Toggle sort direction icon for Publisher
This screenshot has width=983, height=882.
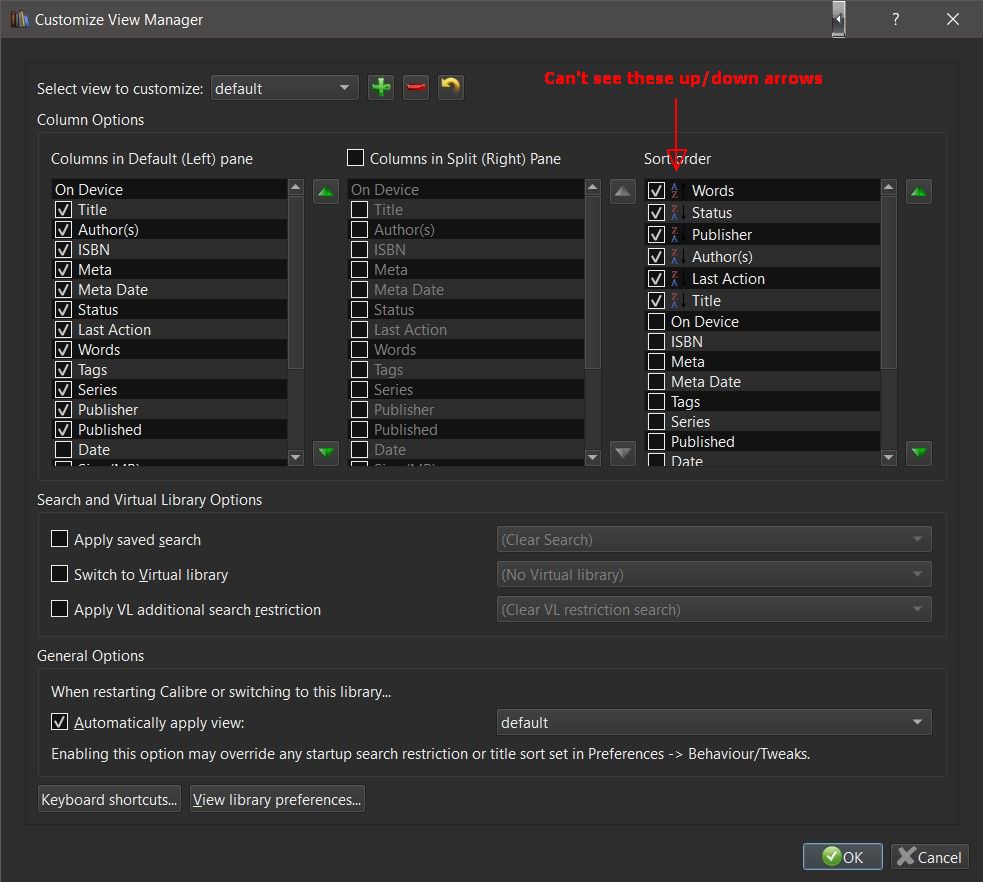676,234
